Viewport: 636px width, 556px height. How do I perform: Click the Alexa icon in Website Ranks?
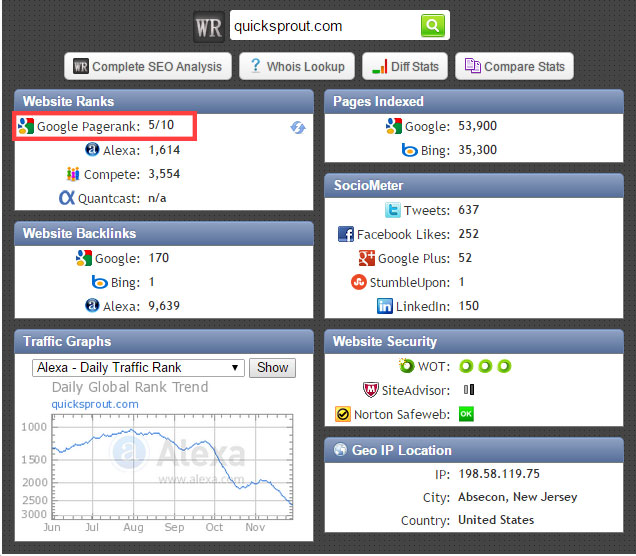[x=92, y=149]
